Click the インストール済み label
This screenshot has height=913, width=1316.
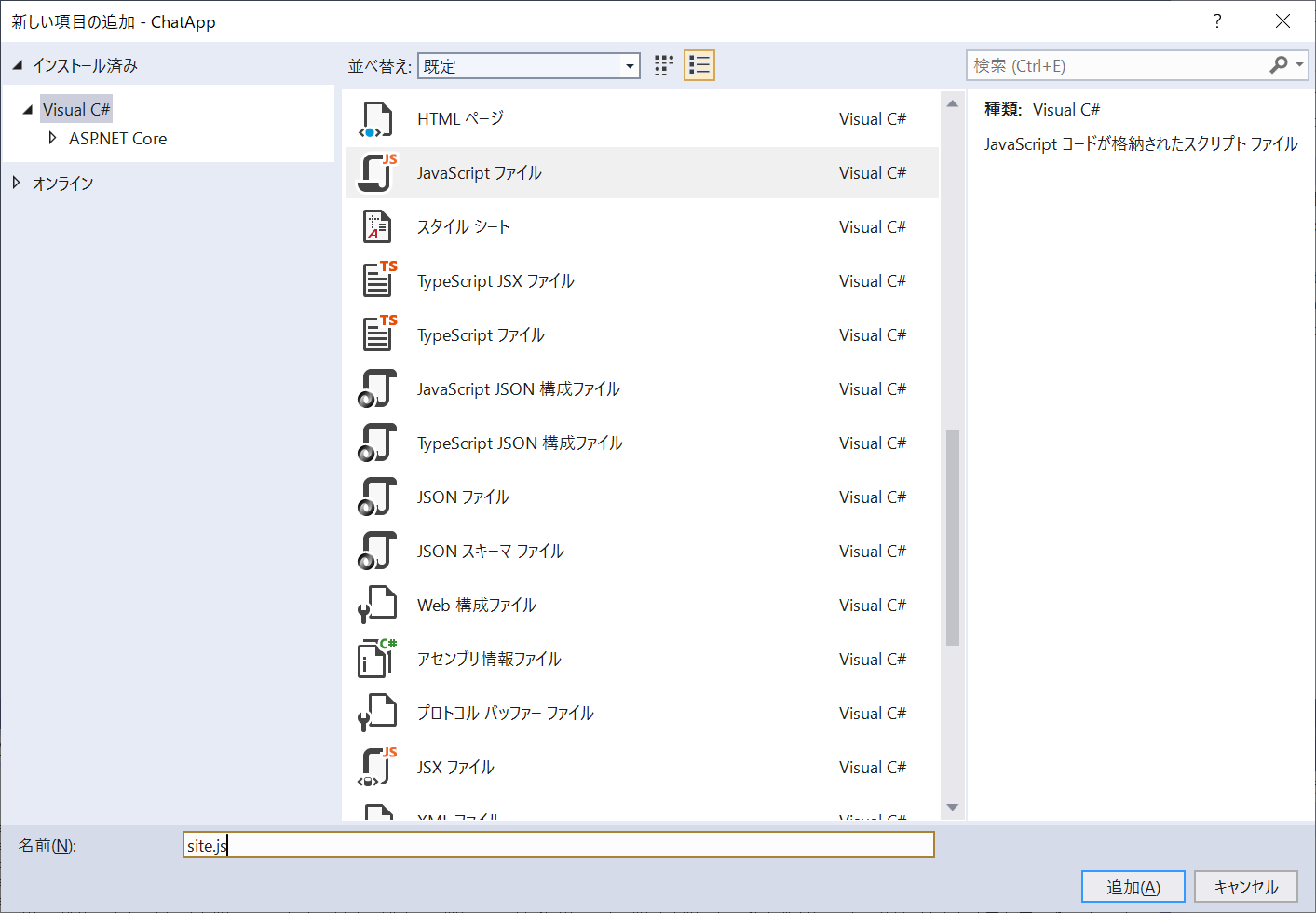[x=85, y=65]
